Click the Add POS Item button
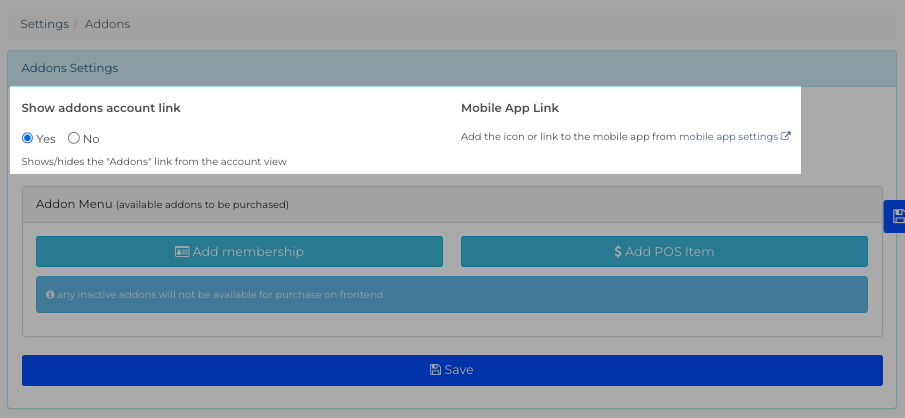This screenshot has height=418, width=905. pyautogui.click(x=664, y=252)
